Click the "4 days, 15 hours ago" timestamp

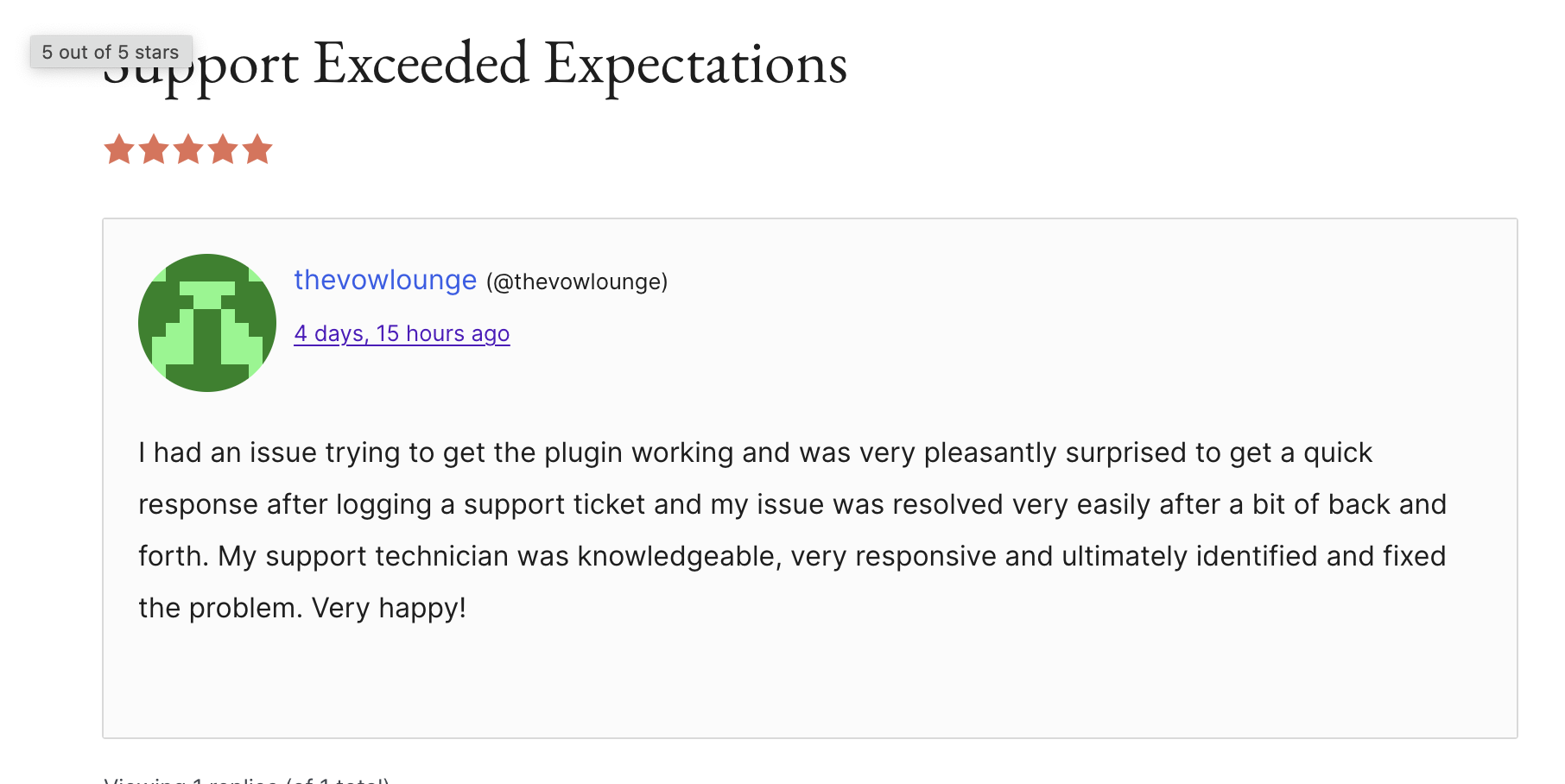[x=402, y=333]
